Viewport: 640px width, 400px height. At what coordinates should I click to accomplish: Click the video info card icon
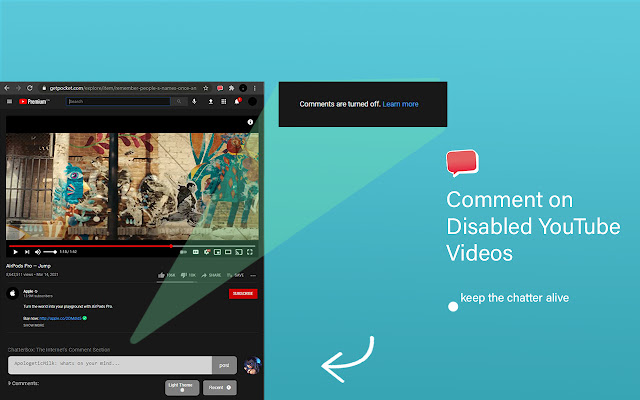(x=250, y=122)
